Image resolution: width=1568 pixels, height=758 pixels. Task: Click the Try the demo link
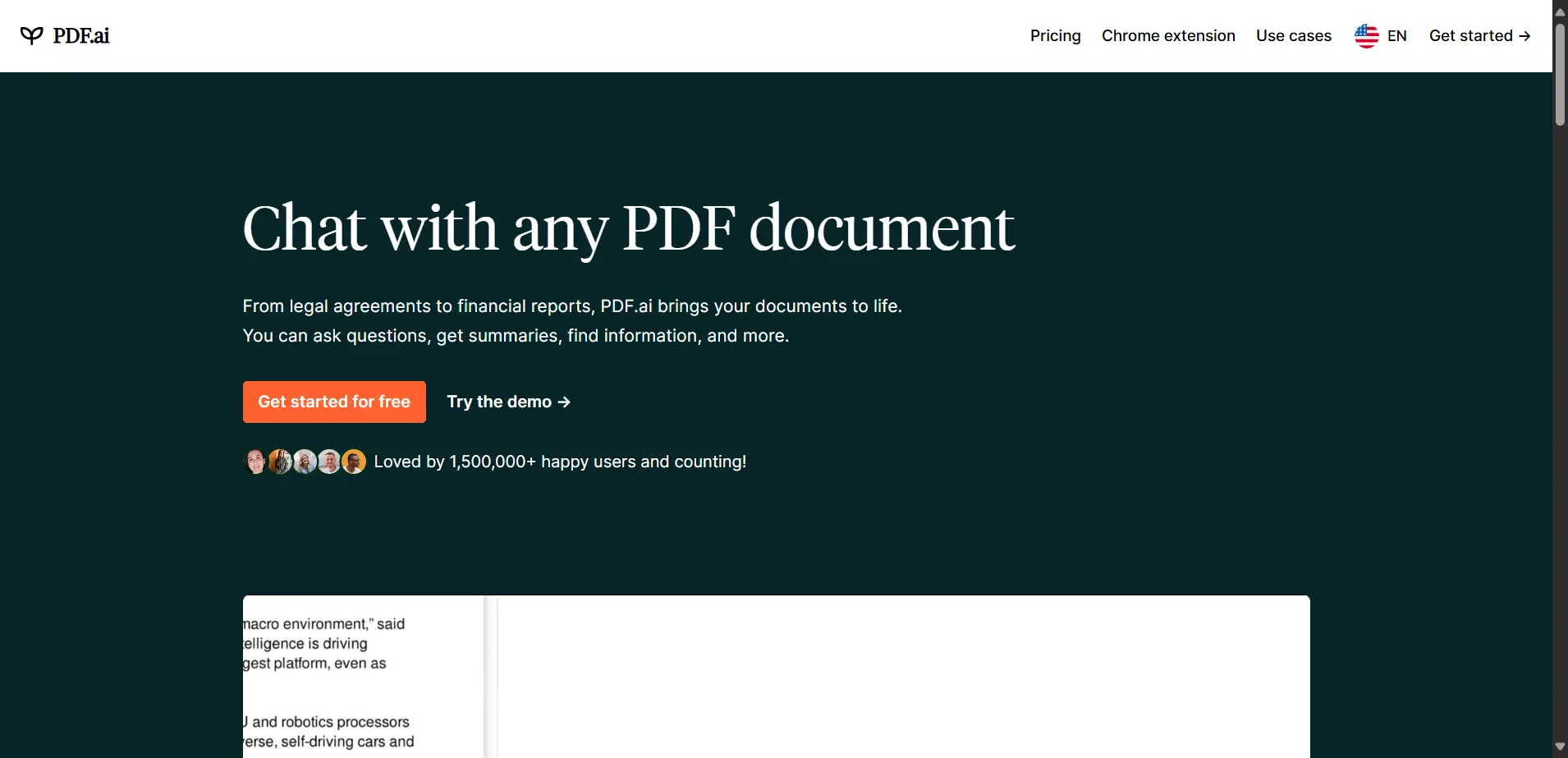(x=508, y=402)
